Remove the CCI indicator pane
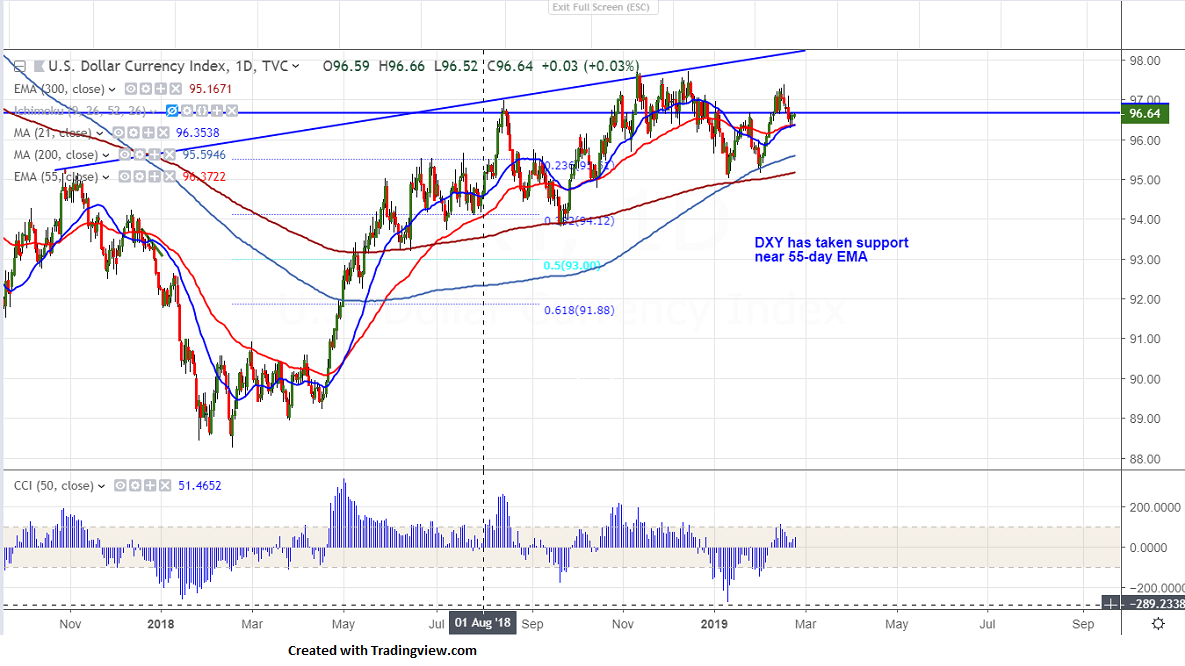 point(165,485)
